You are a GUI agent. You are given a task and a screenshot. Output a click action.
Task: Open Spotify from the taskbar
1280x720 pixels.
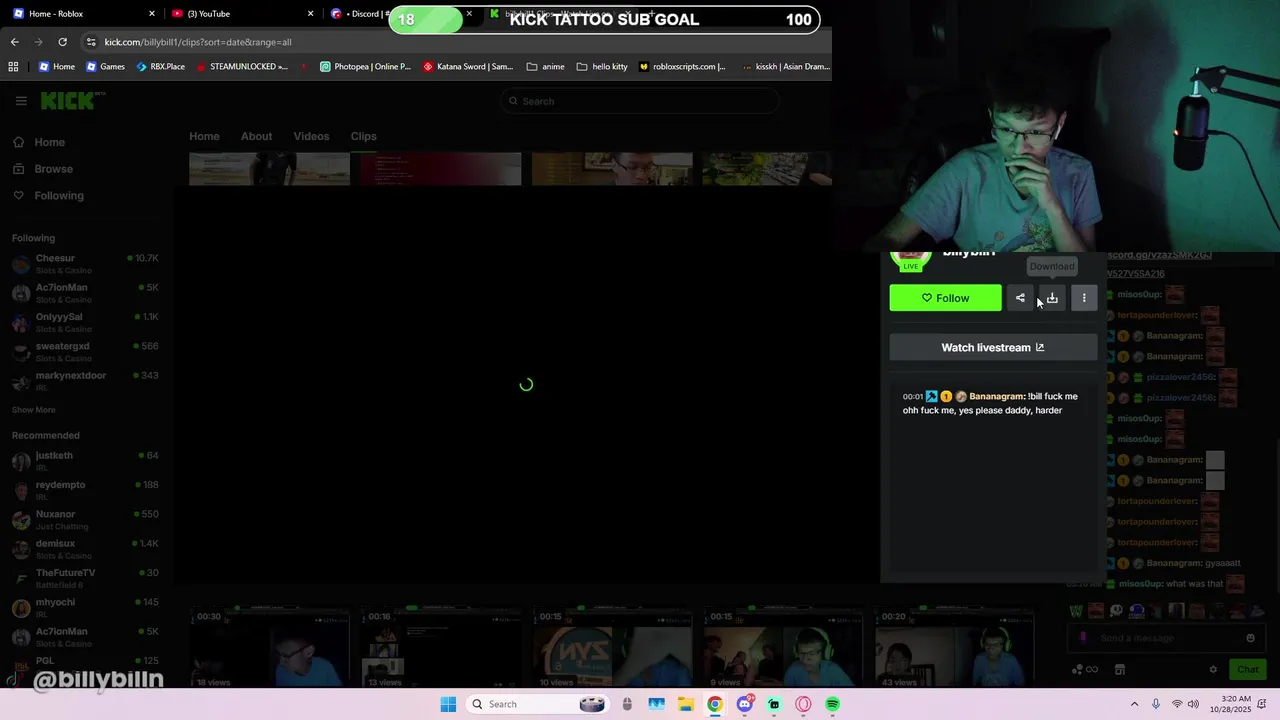click(832, 704)
